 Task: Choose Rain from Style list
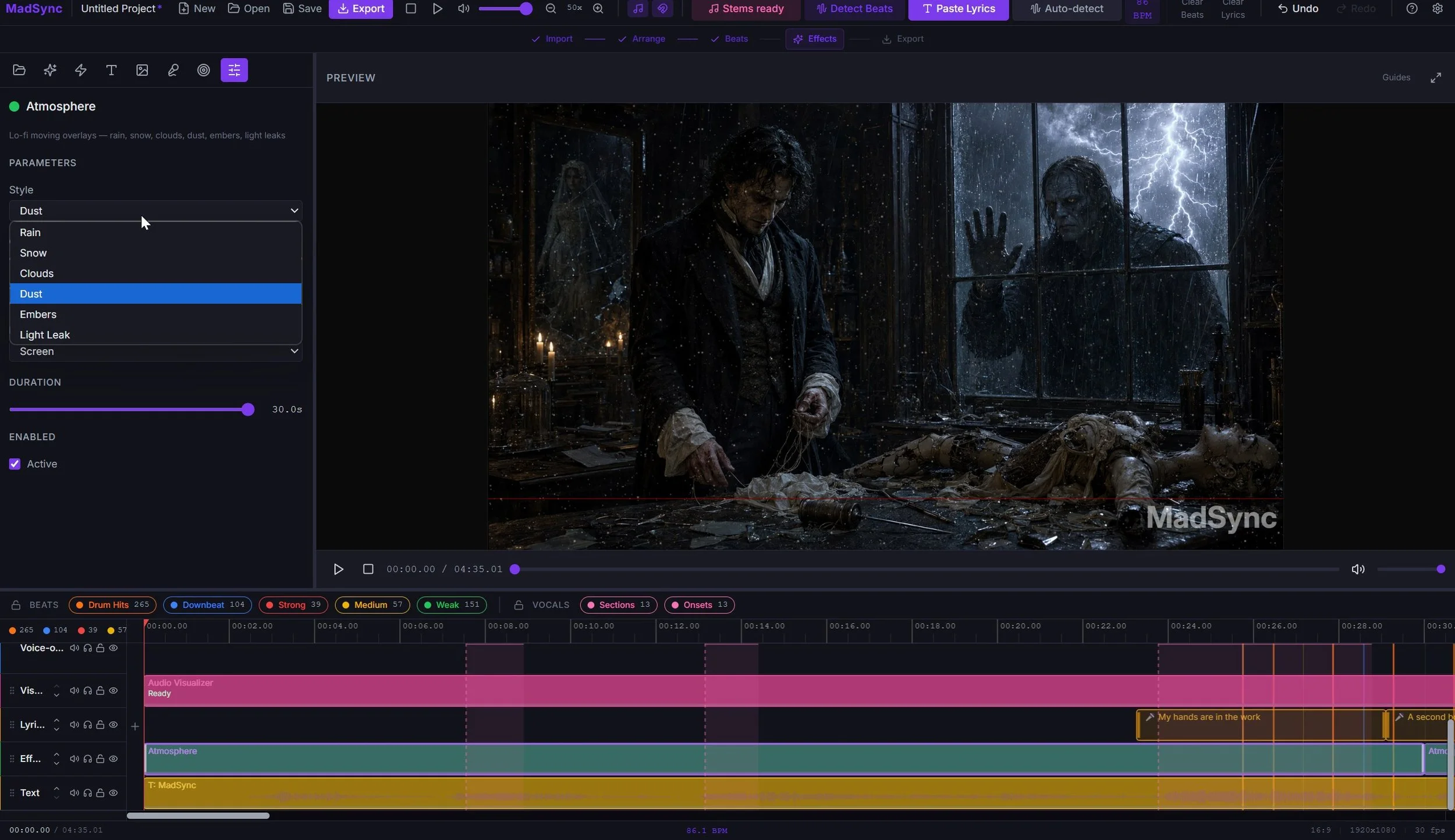point(155,233)
